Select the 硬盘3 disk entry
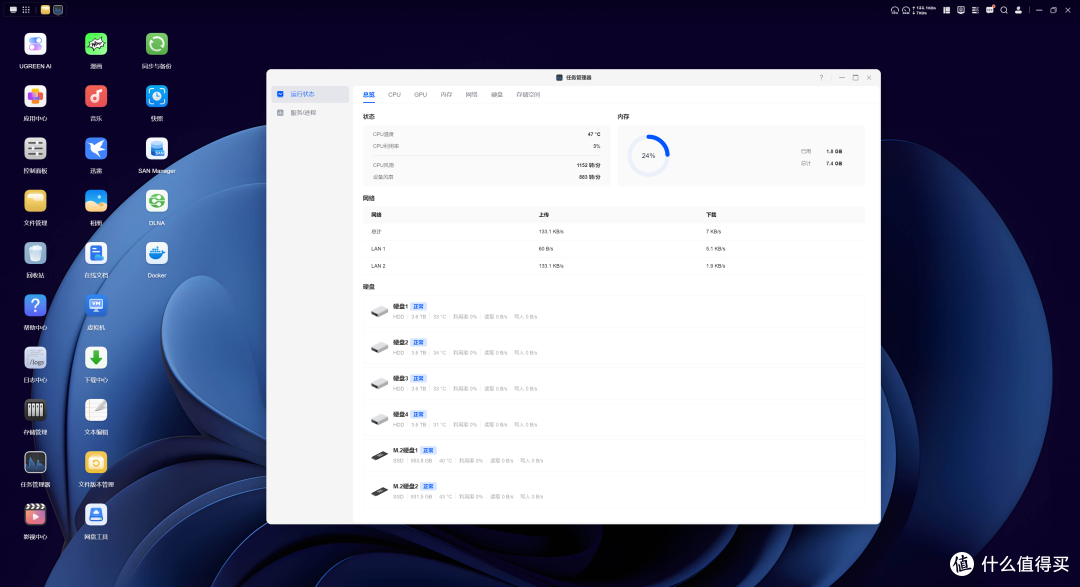The width and height of the screenshot is (1080, 587). click(x=614, y=383)
